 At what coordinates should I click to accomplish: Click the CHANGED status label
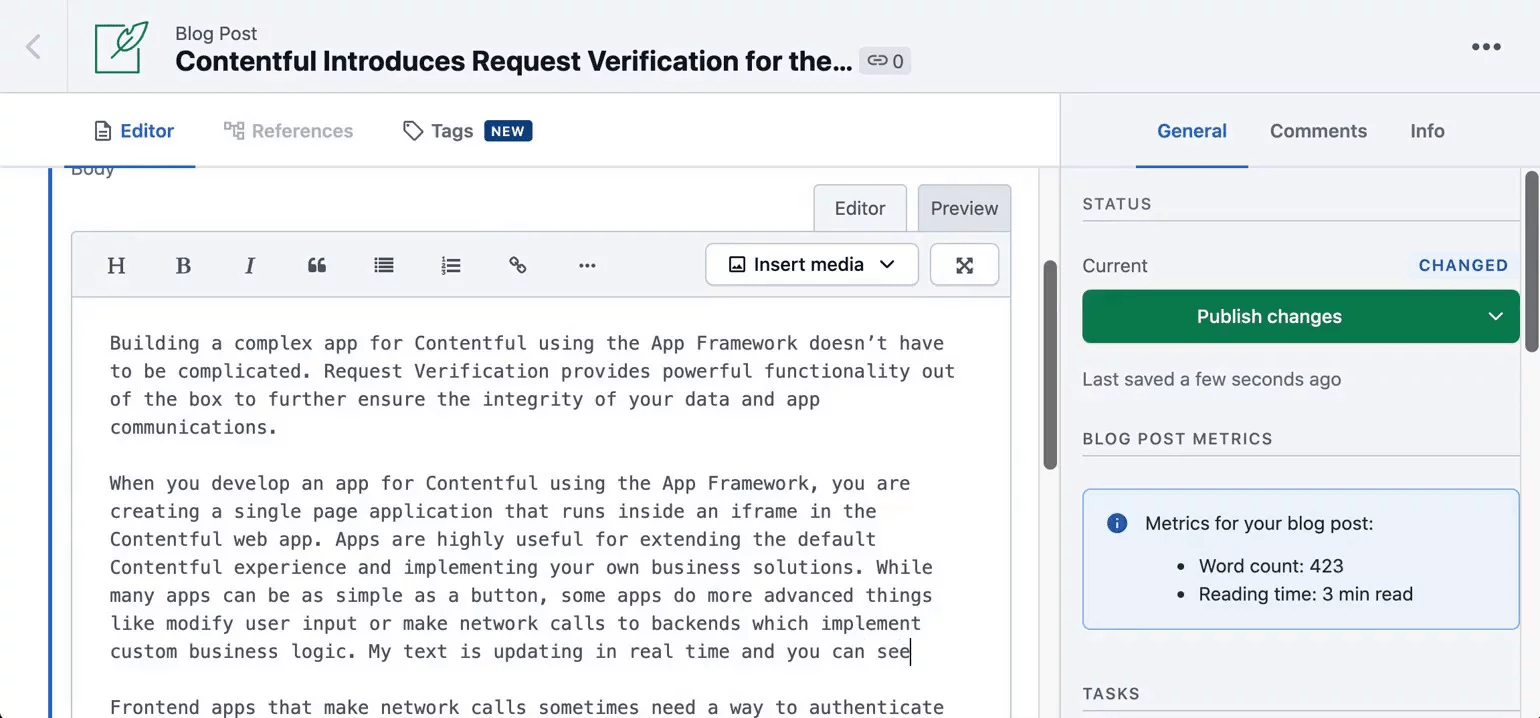click(1463, 265)
